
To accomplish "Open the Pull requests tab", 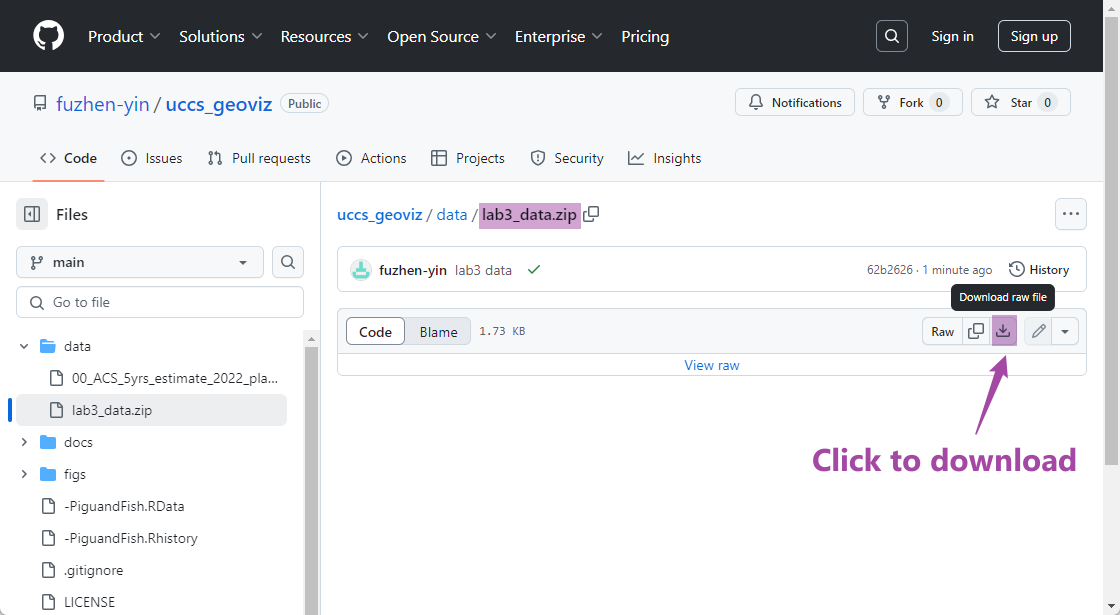I will click(259, 159).
